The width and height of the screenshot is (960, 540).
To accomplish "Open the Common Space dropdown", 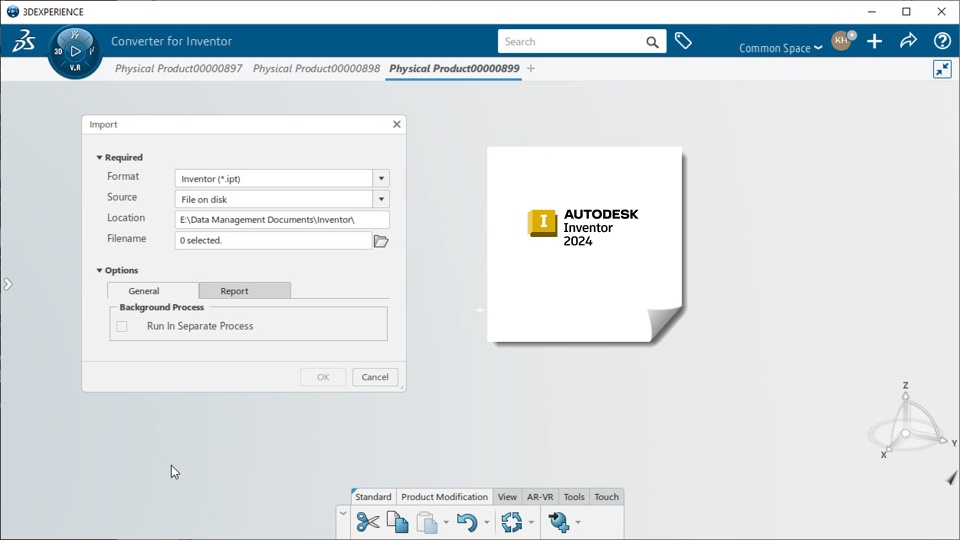I will (x=780, y=48).
